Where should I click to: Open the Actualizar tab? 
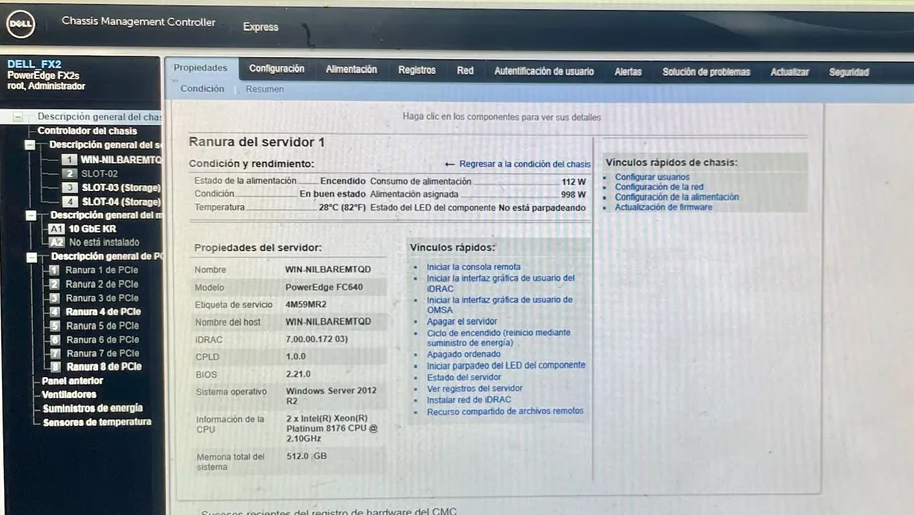(x=790, y=72)
